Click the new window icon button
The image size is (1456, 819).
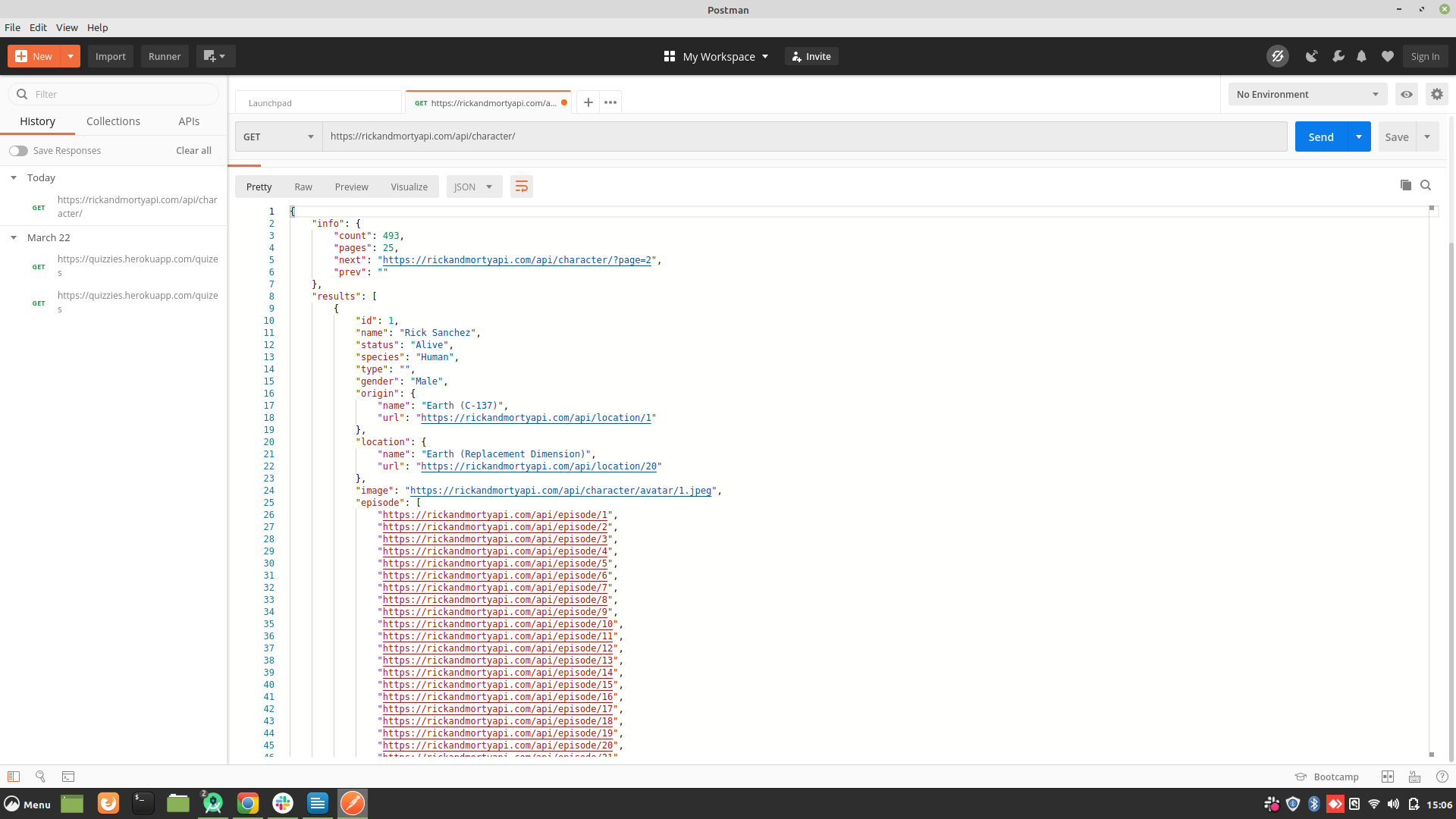click(216, 56)
